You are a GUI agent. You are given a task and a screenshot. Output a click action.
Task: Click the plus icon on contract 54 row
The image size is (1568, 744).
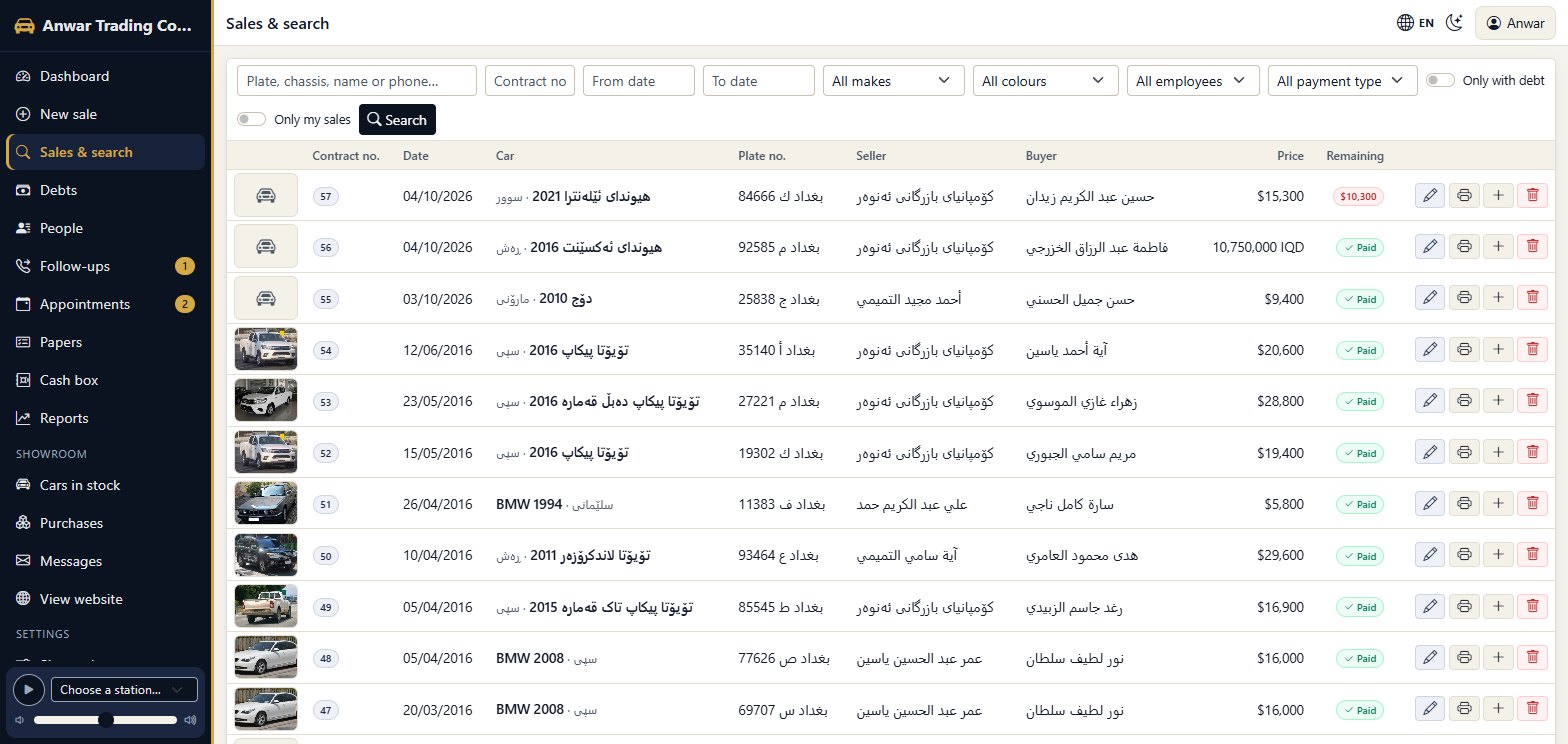1498,349
